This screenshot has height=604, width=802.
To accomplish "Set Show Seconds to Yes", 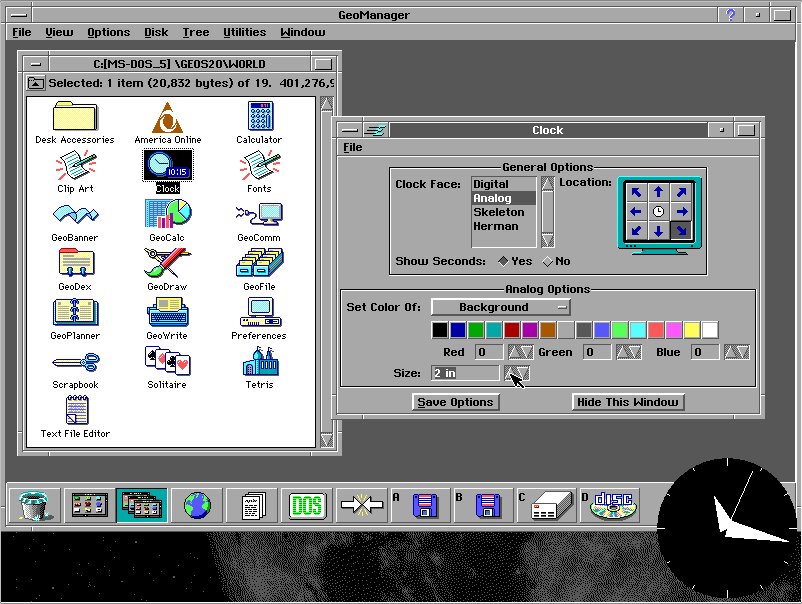I will (x=515, y=261).
